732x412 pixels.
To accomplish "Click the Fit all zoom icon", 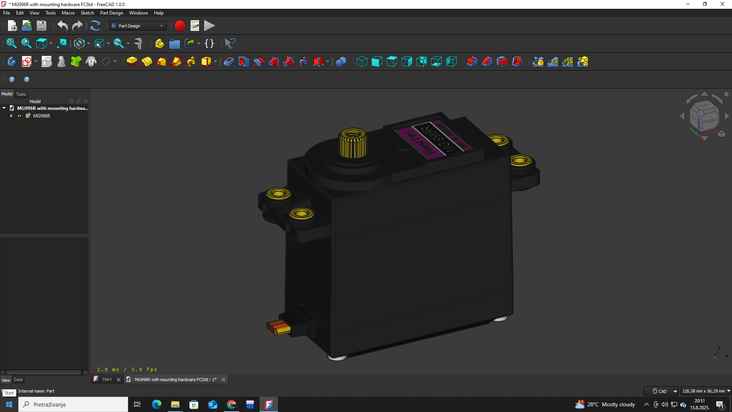I will point(11,44).
